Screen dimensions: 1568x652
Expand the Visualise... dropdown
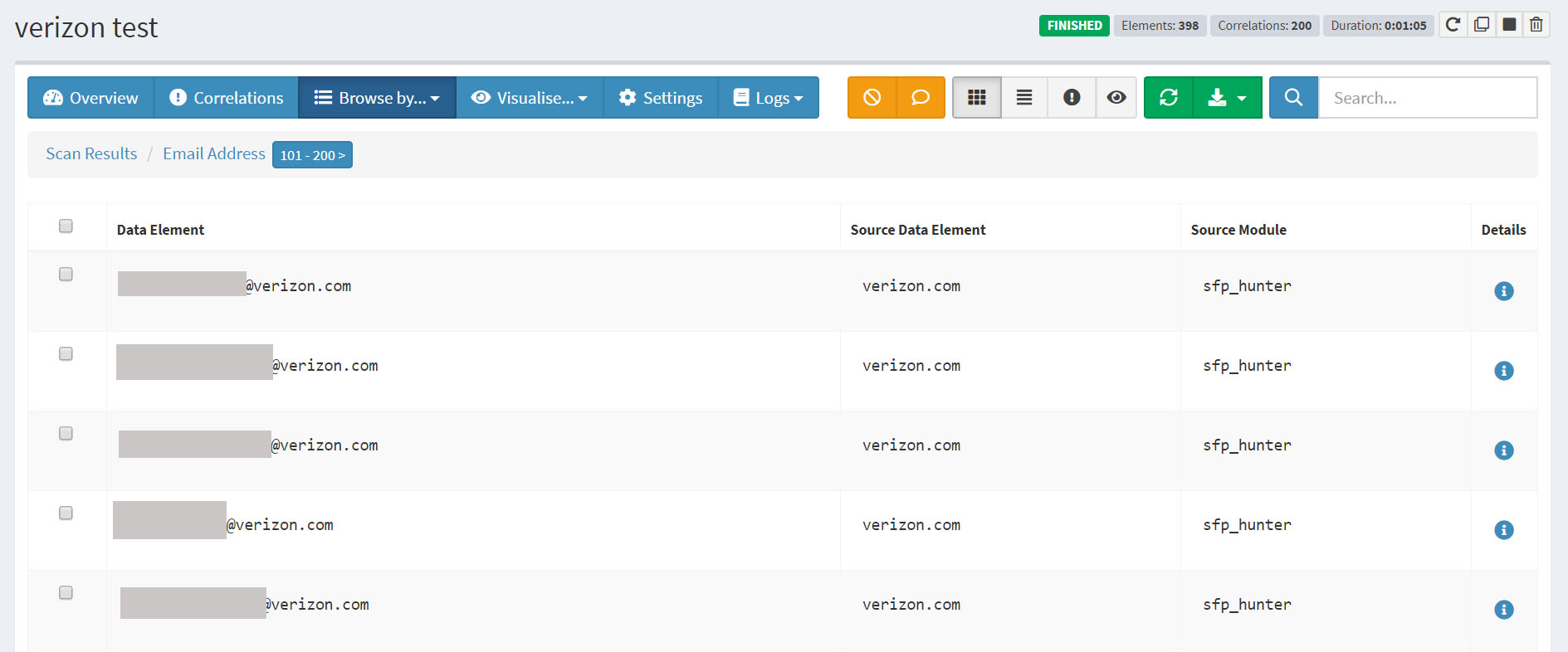(530, 98)
